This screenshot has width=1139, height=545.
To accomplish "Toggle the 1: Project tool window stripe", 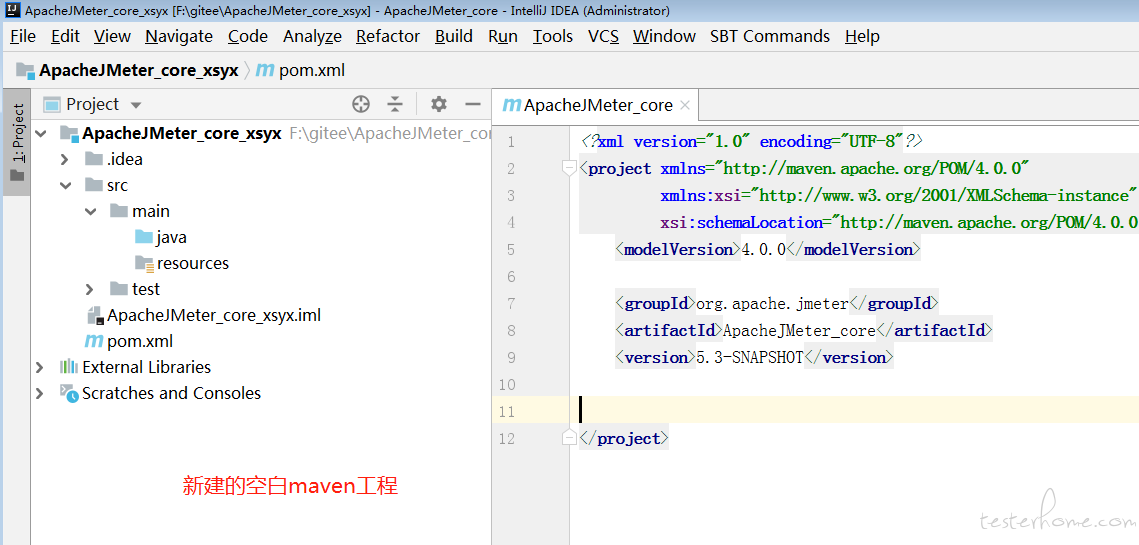I will click(17, 143).
